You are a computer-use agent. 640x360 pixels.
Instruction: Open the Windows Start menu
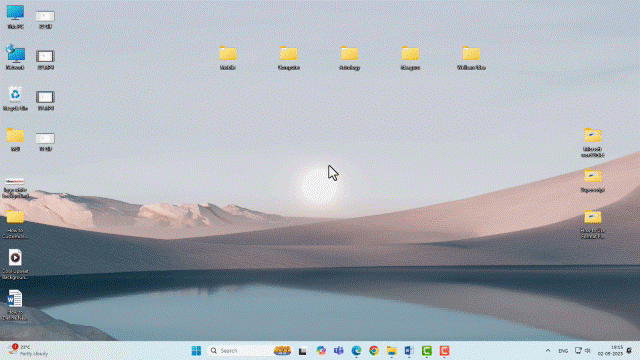pyautogui.click(x=196, y=351)
